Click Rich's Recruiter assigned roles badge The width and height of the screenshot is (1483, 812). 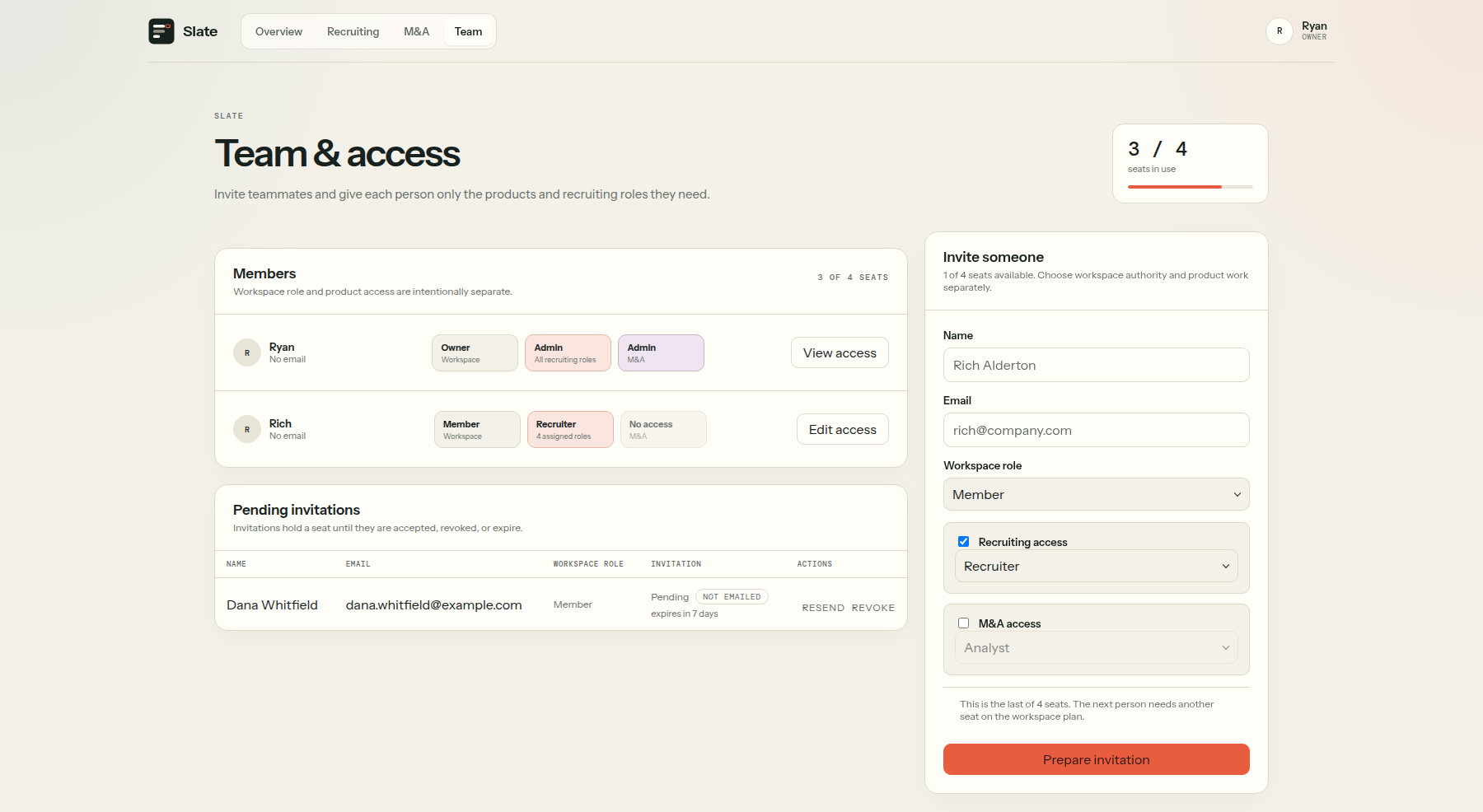[x=570, y=429]
